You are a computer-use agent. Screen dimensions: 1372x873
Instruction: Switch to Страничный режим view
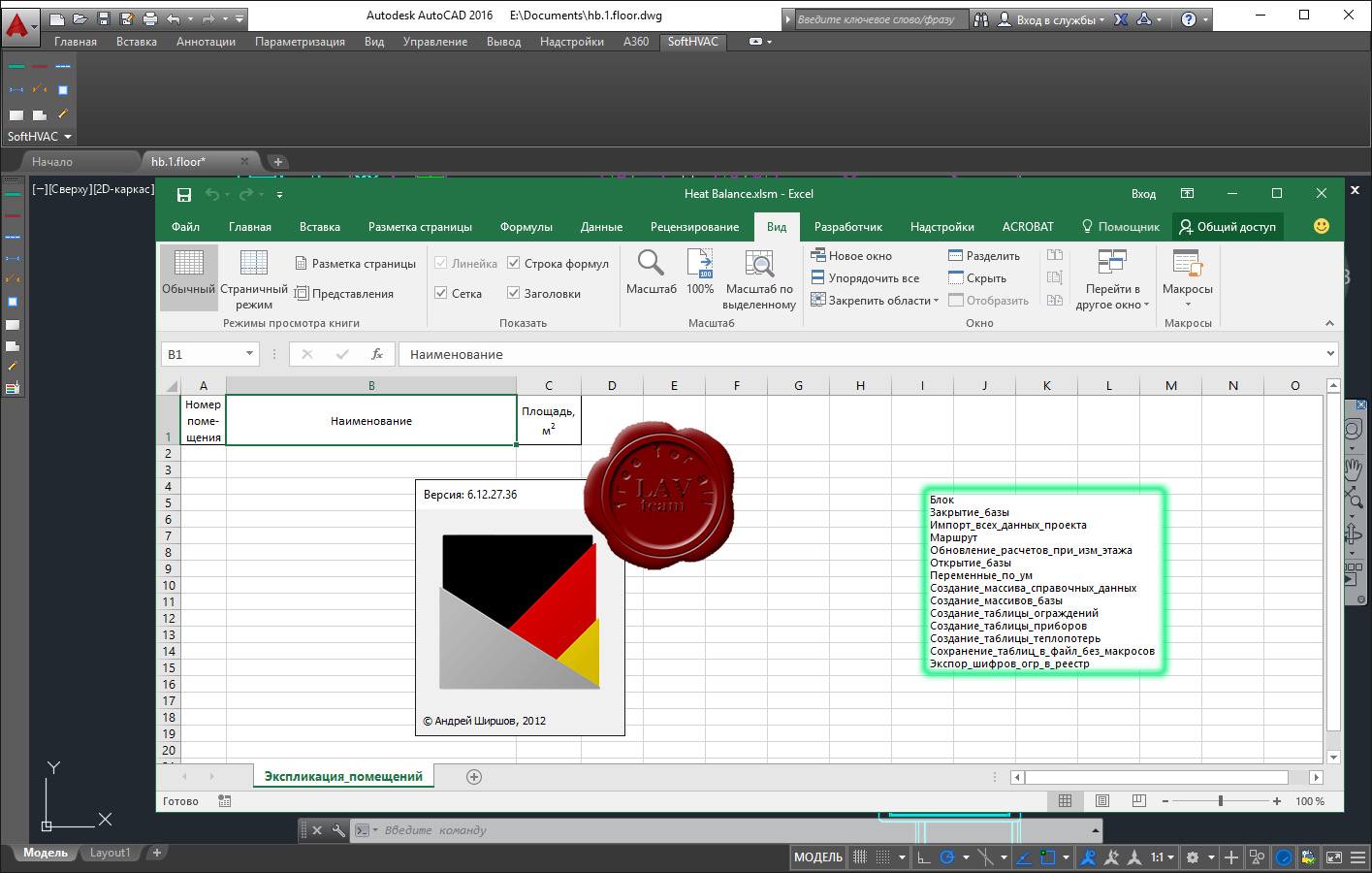254,279
